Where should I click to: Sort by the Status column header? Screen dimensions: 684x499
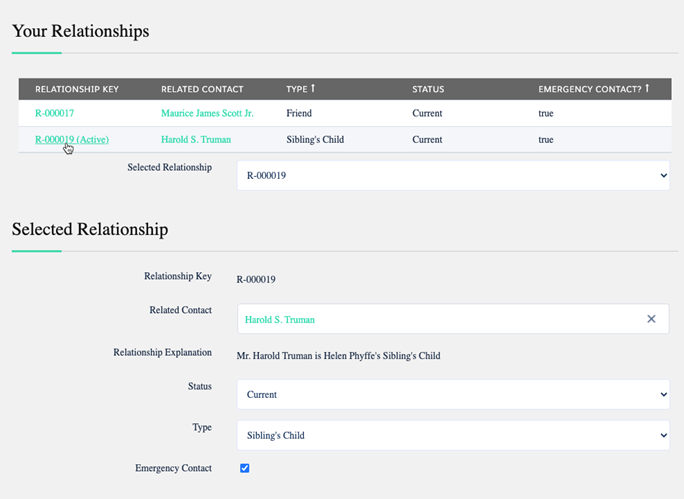point(428,90)
